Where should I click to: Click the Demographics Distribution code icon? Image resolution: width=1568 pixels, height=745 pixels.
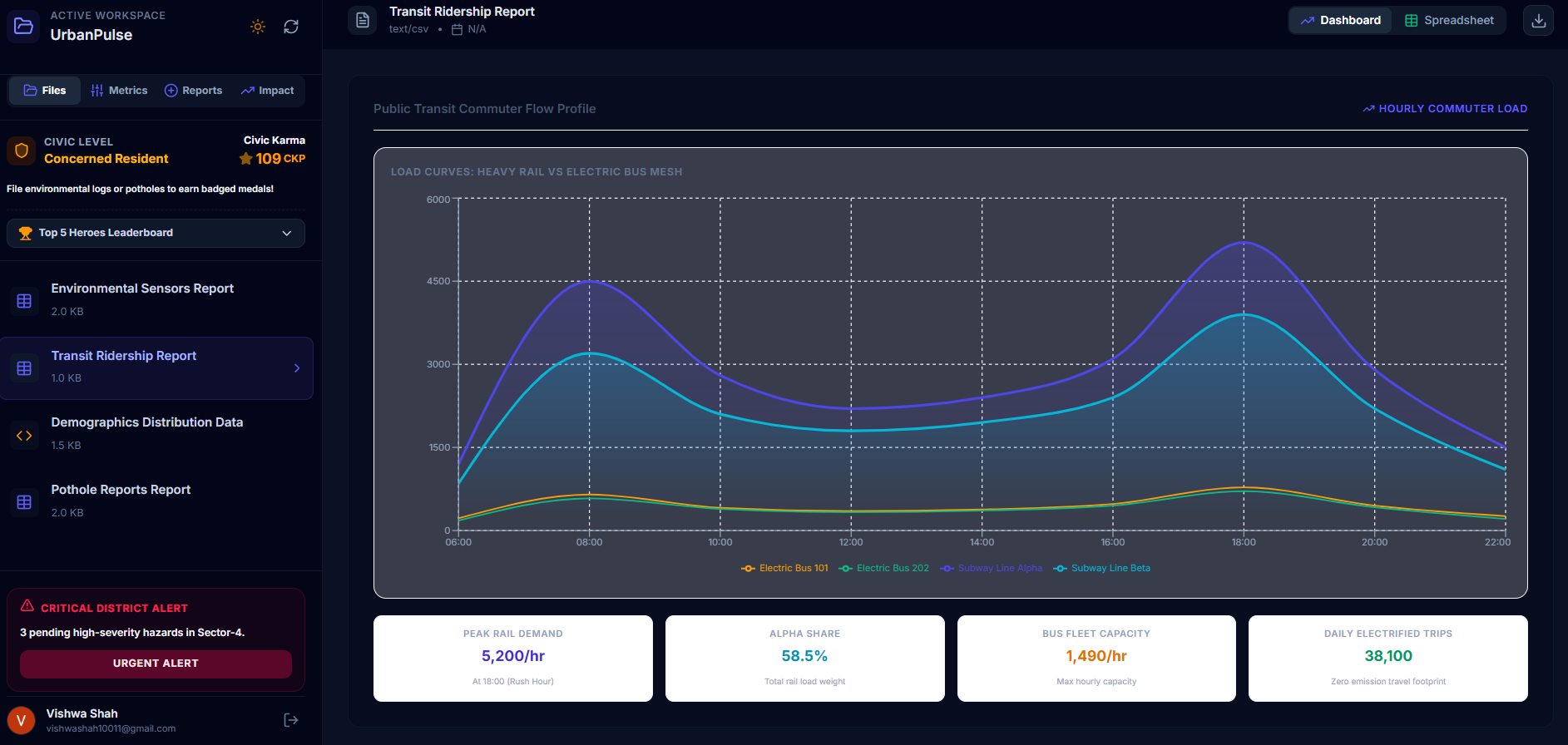(x=24, y=435)
